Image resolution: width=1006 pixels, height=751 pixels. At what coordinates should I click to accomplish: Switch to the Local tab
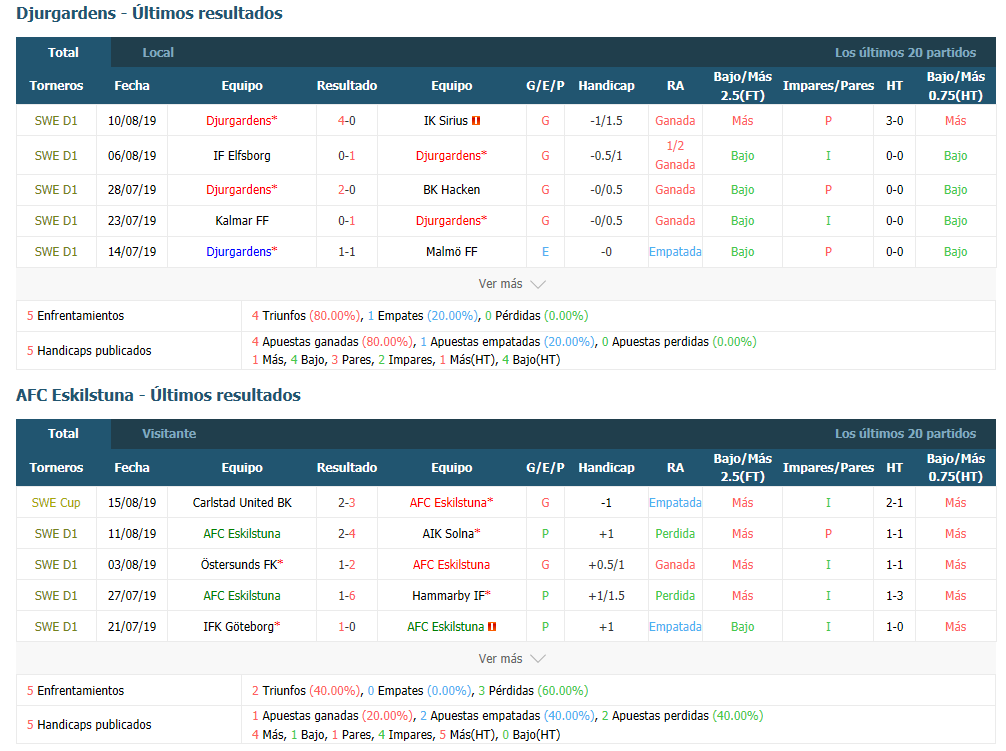158,53
